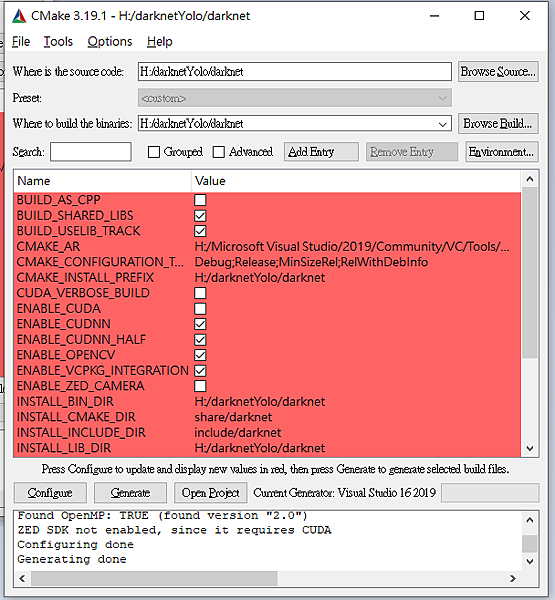Click the output log horizontal scrollbar thumb

tap(154, 579)
